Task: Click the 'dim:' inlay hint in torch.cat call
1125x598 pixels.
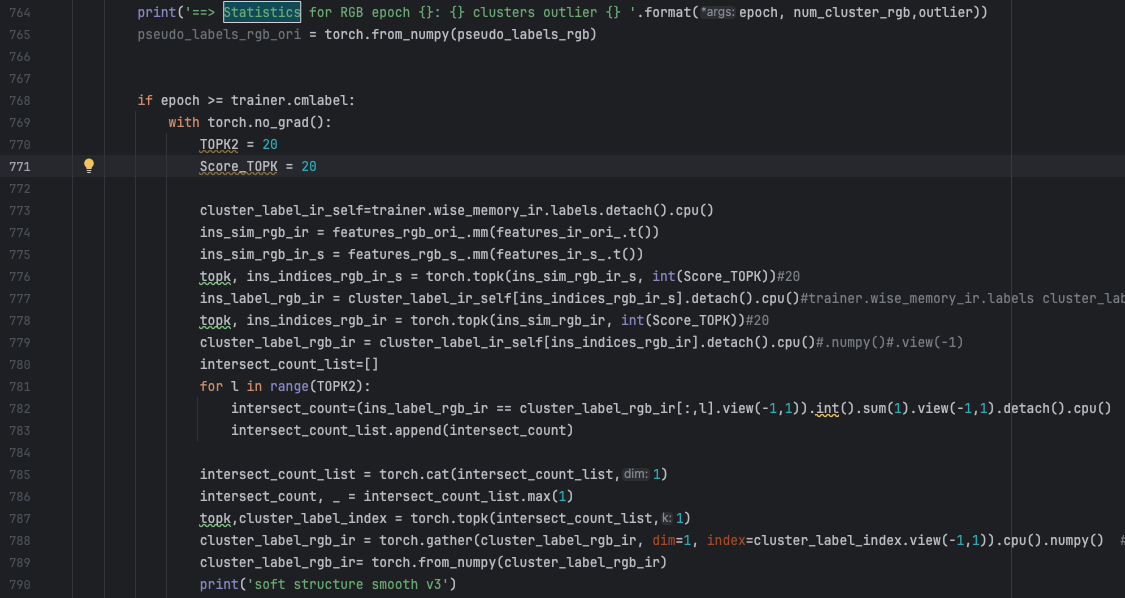Action: point(635,475)
